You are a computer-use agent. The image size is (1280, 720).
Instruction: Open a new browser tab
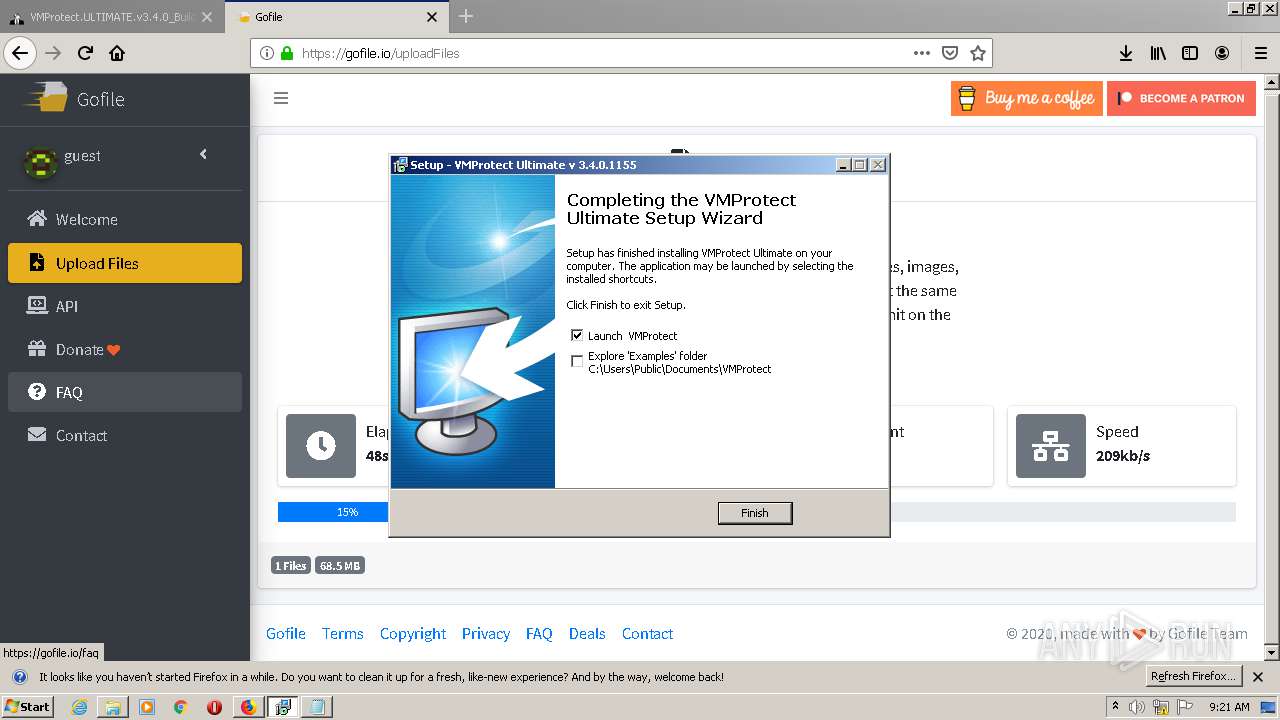pos(466,16)
